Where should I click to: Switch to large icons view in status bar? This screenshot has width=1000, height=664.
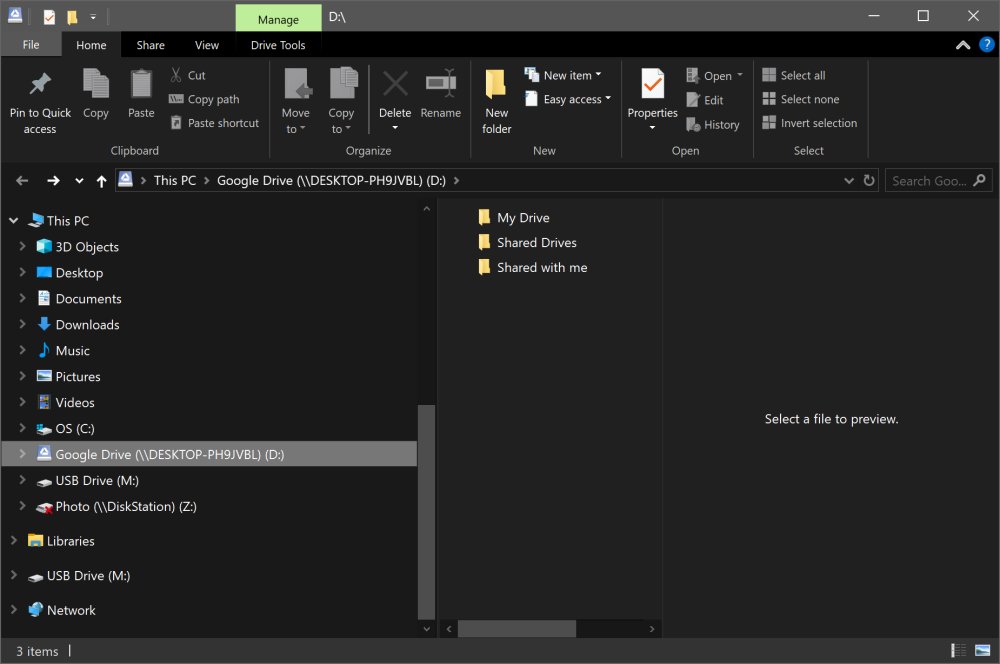click(983, 650)
